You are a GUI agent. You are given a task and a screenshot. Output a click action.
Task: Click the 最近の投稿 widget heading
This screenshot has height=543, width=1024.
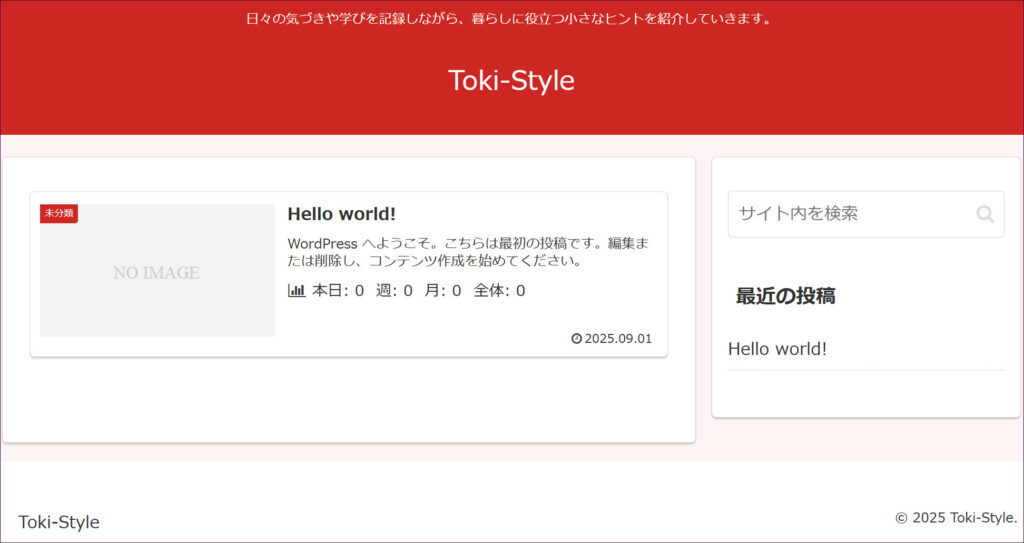(785, 296)
